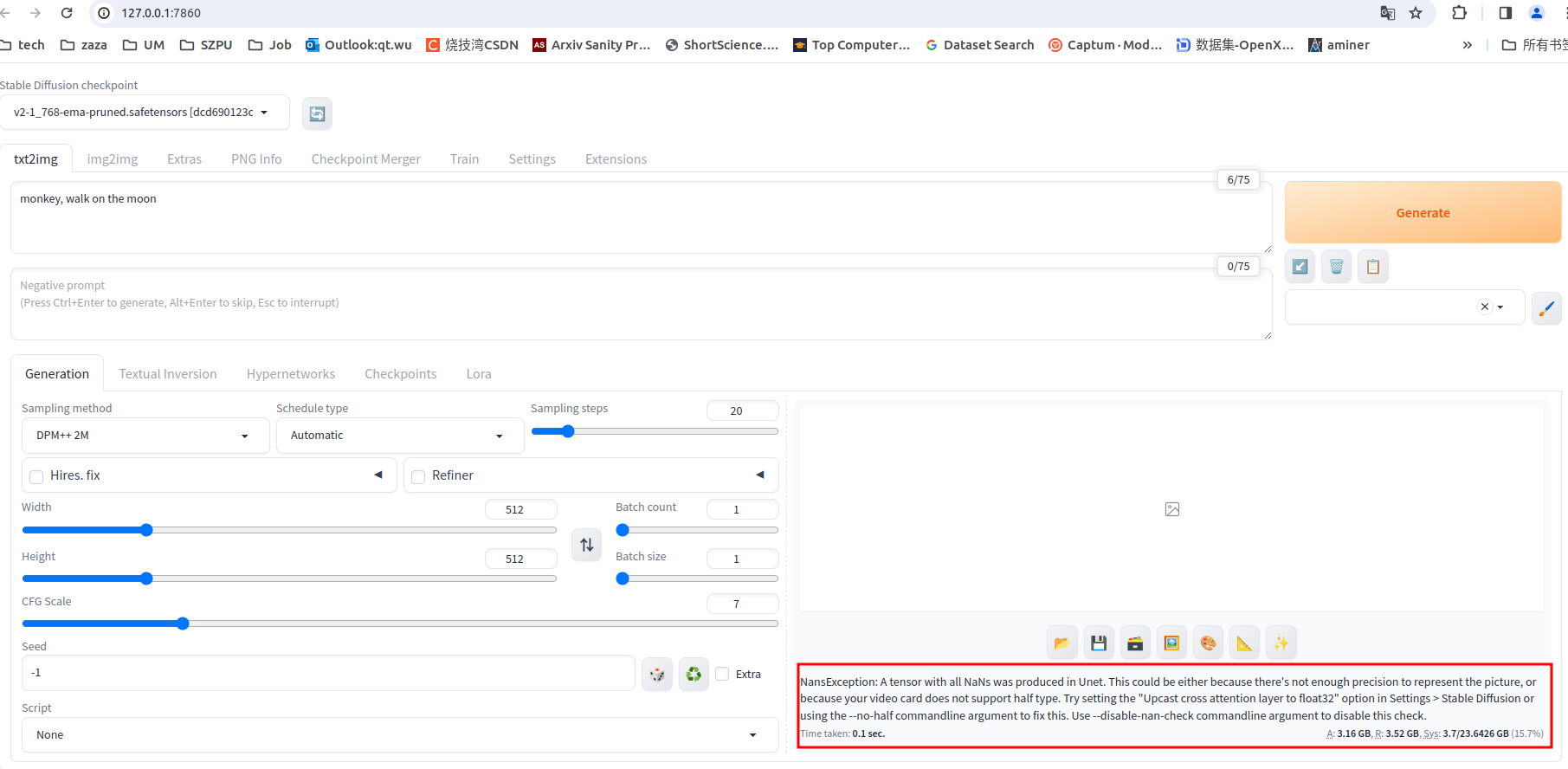Open styles dropdown arrow

[x=1500, y=307]
